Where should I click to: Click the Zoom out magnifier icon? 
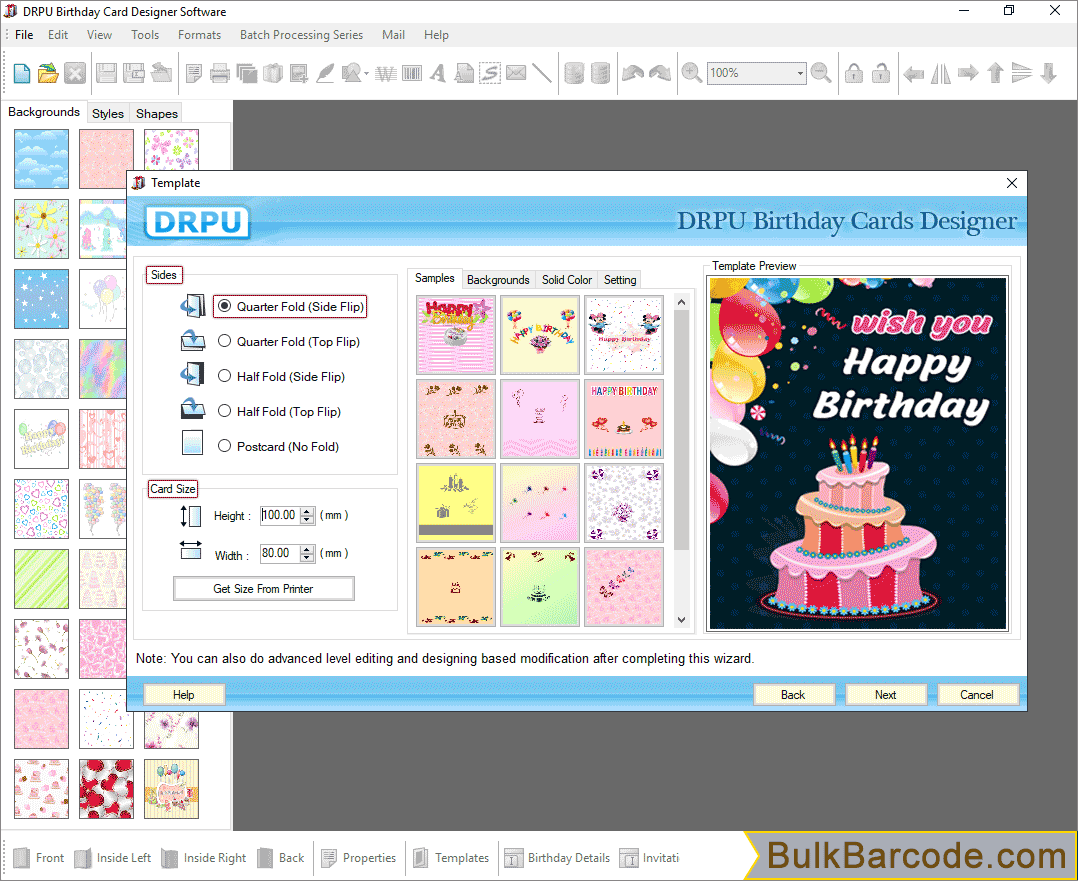point(821,73)
